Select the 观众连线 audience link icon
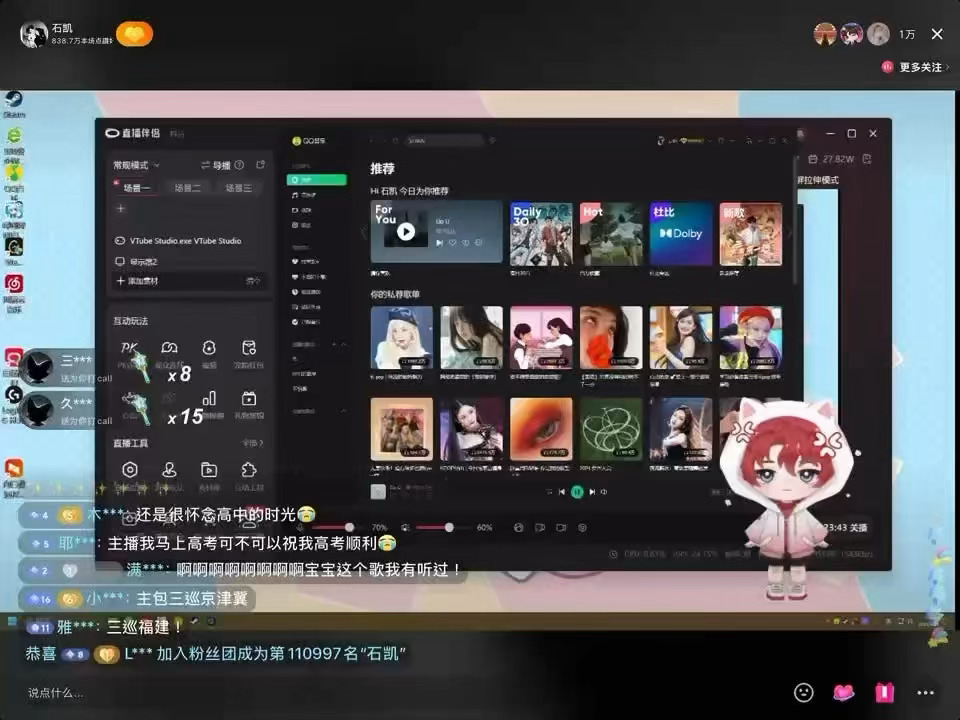 168,349
